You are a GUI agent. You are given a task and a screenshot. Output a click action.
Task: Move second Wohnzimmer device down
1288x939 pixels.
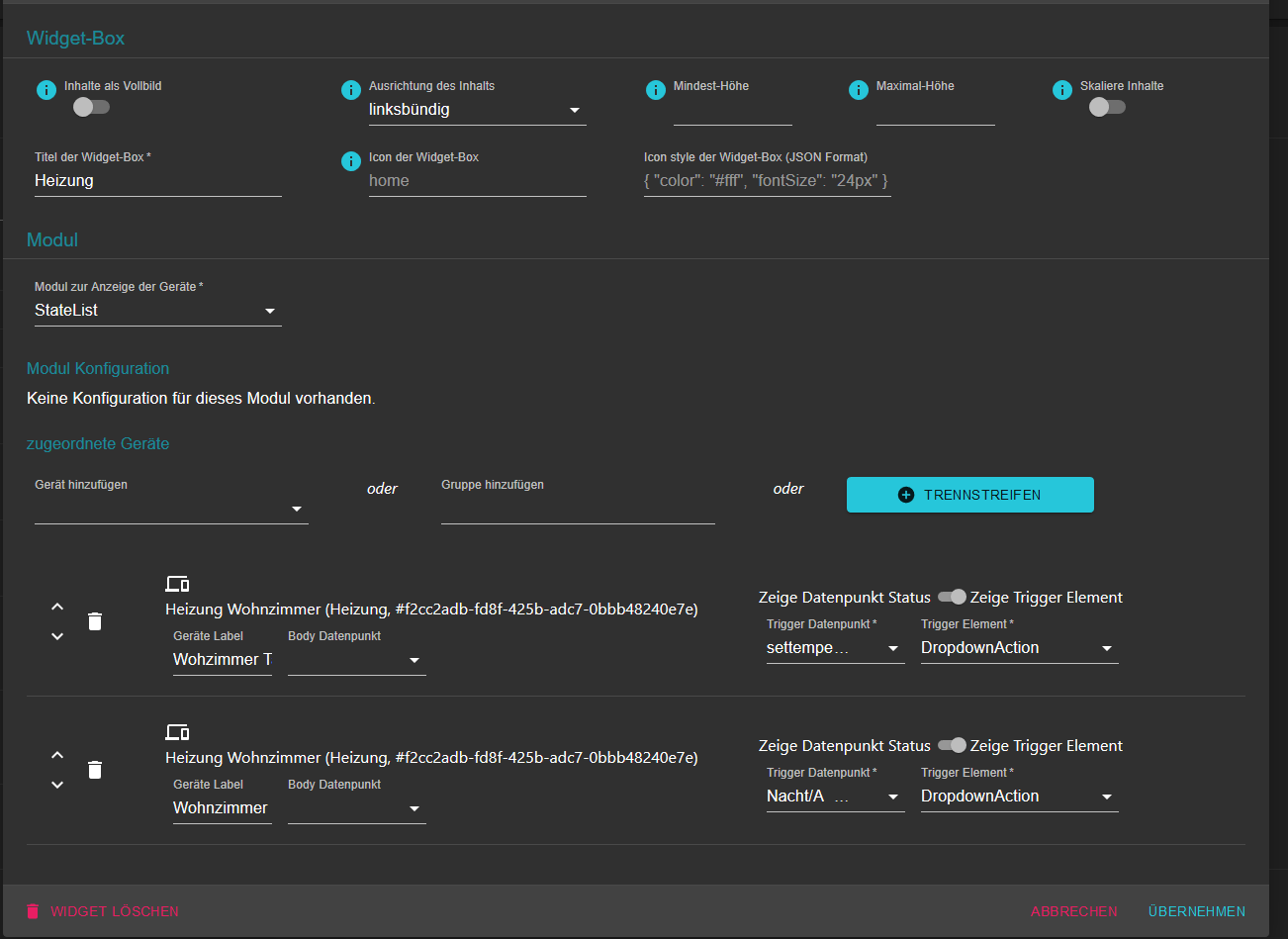[57, 785]
